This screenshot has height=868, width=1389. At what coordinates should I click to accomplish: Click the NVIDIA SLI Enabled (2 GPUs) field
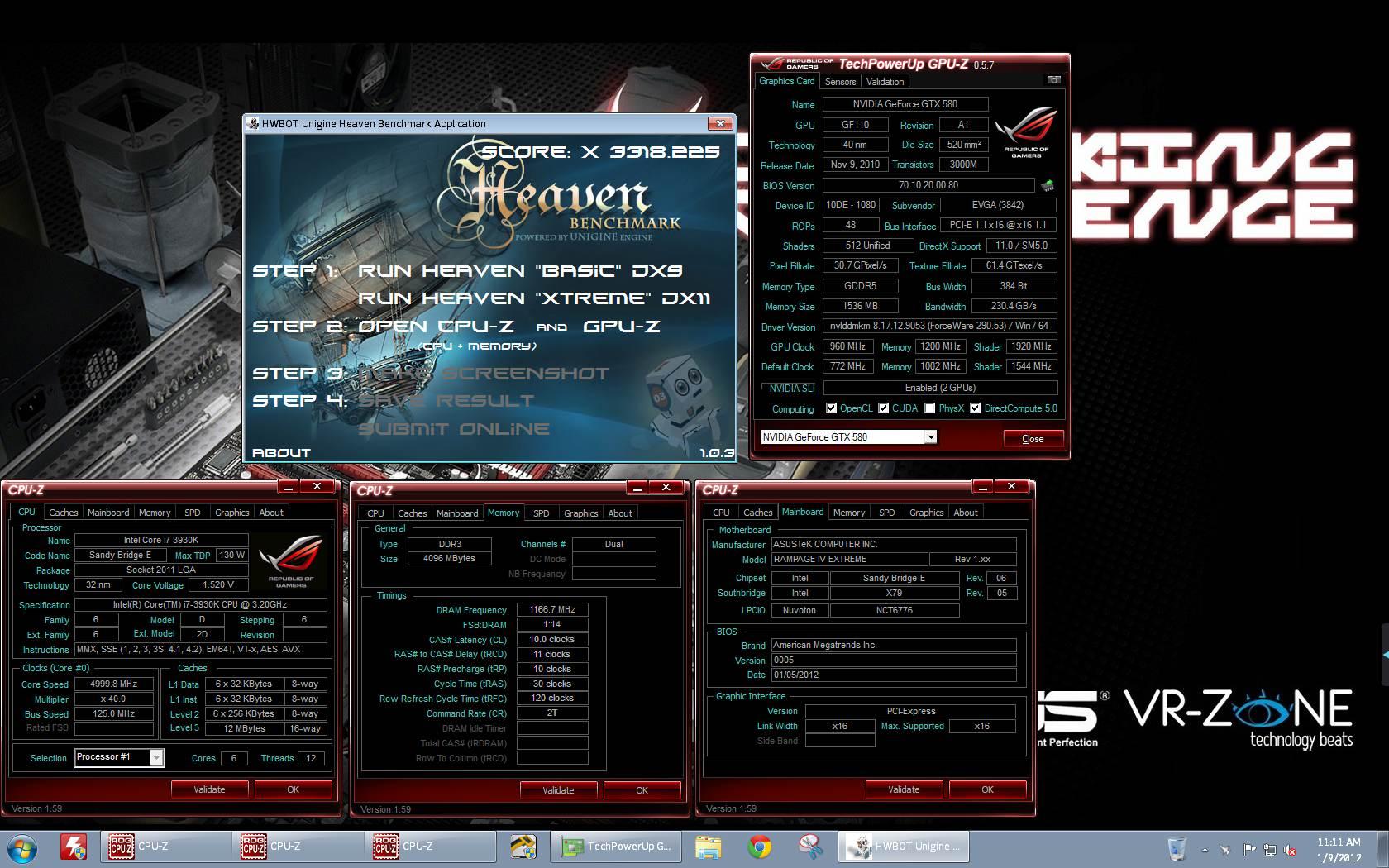940,388
